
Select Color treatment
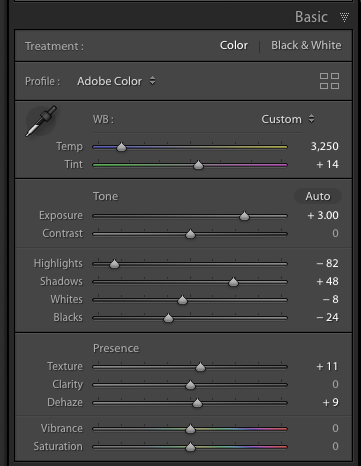(234, 45)
